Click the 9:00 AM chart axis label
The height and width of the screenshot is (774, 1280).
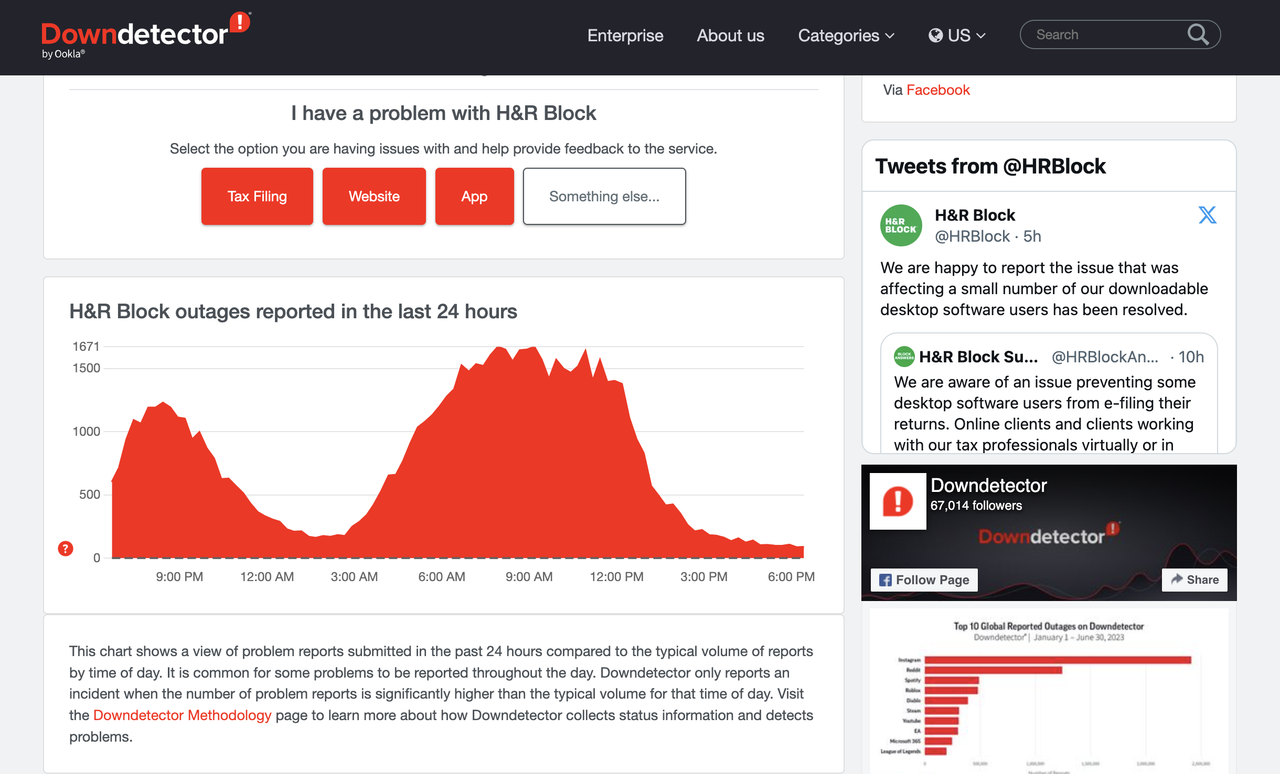tap(529, 577)
